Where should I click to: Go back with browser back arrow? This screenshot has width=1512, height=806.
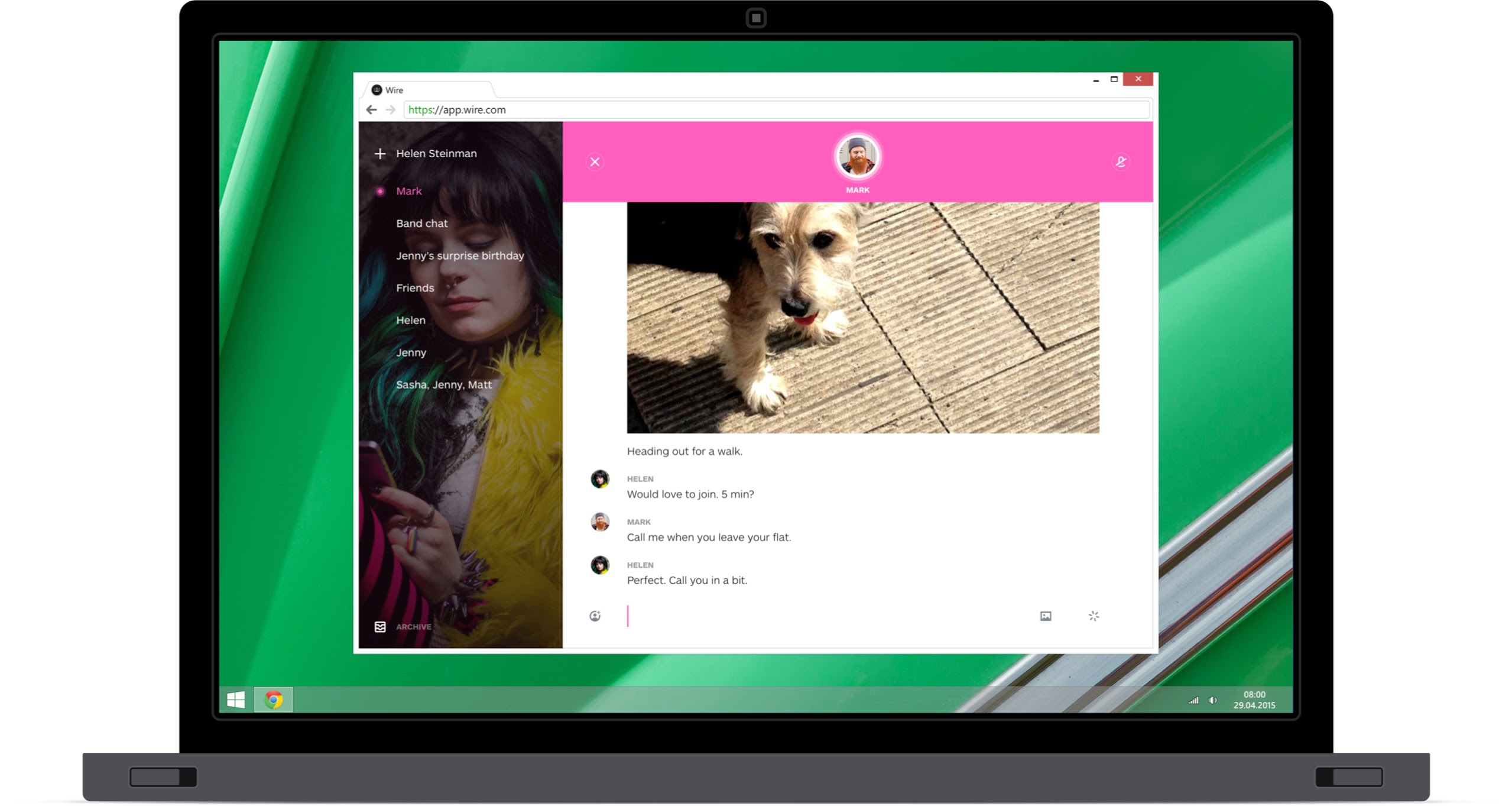point(371,109)
